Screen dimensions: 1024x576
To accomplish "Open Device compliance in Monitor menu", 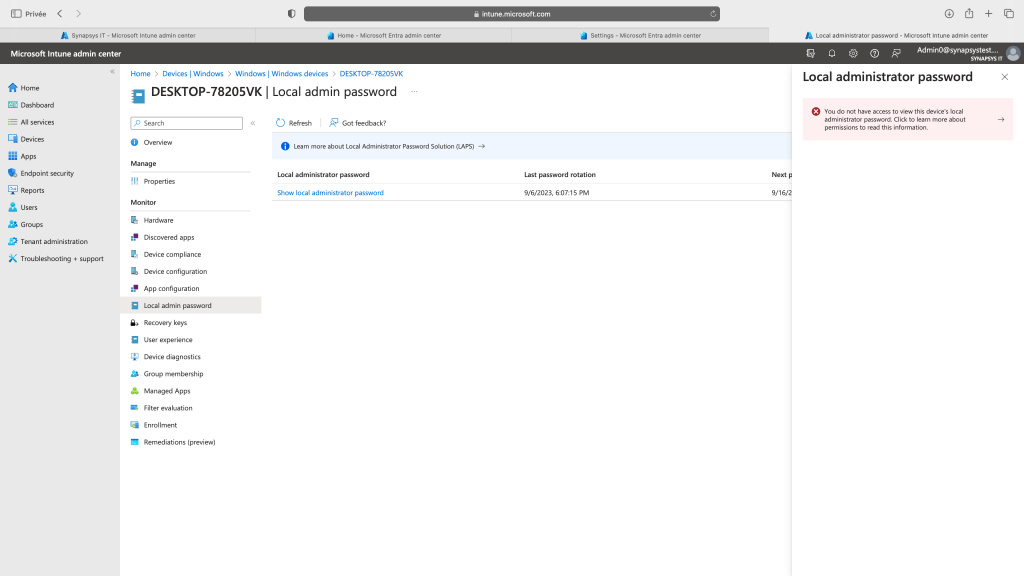I will click(x=172, y=254).
